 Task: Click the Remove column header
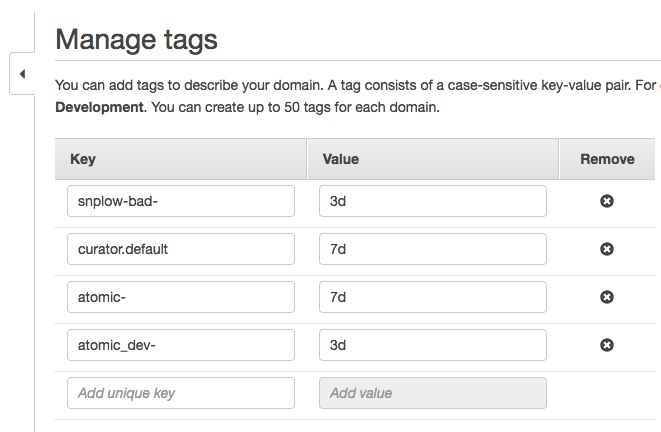(x=607, y=159)
